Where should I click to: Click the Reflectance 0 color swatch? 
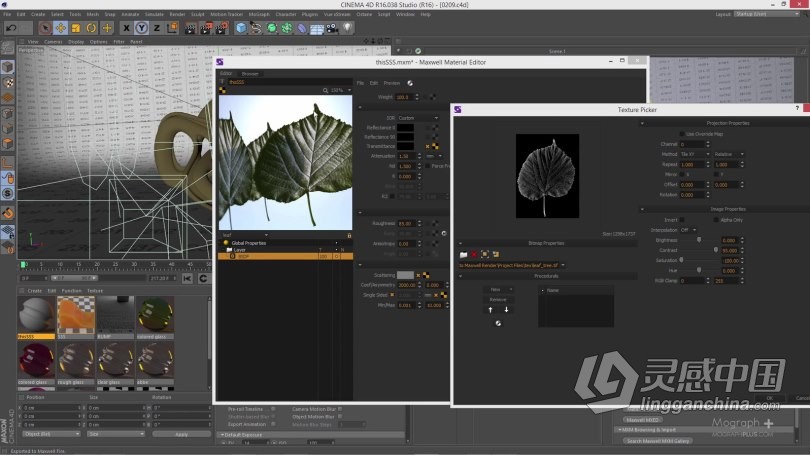pos(406,128)
